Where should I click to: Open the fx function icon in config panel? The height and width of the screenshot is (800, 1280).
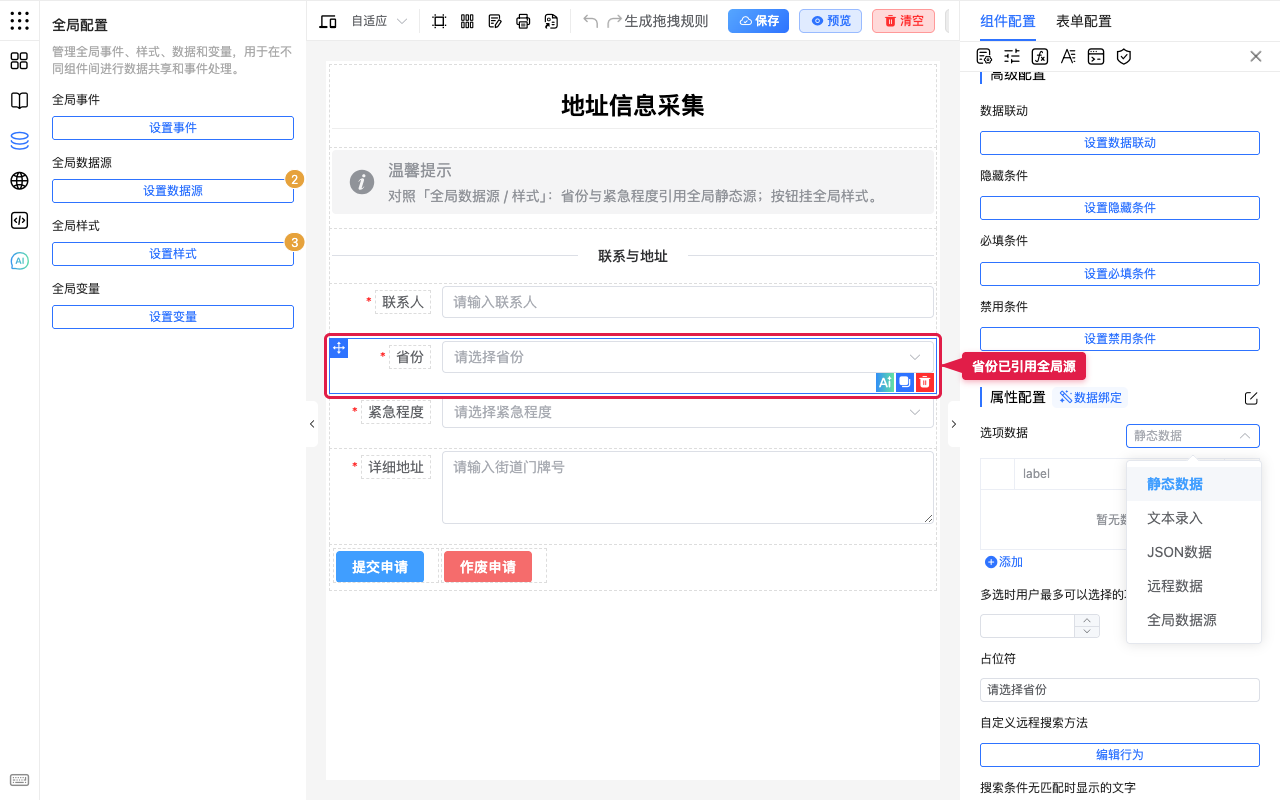click(x=1040, y=56)
